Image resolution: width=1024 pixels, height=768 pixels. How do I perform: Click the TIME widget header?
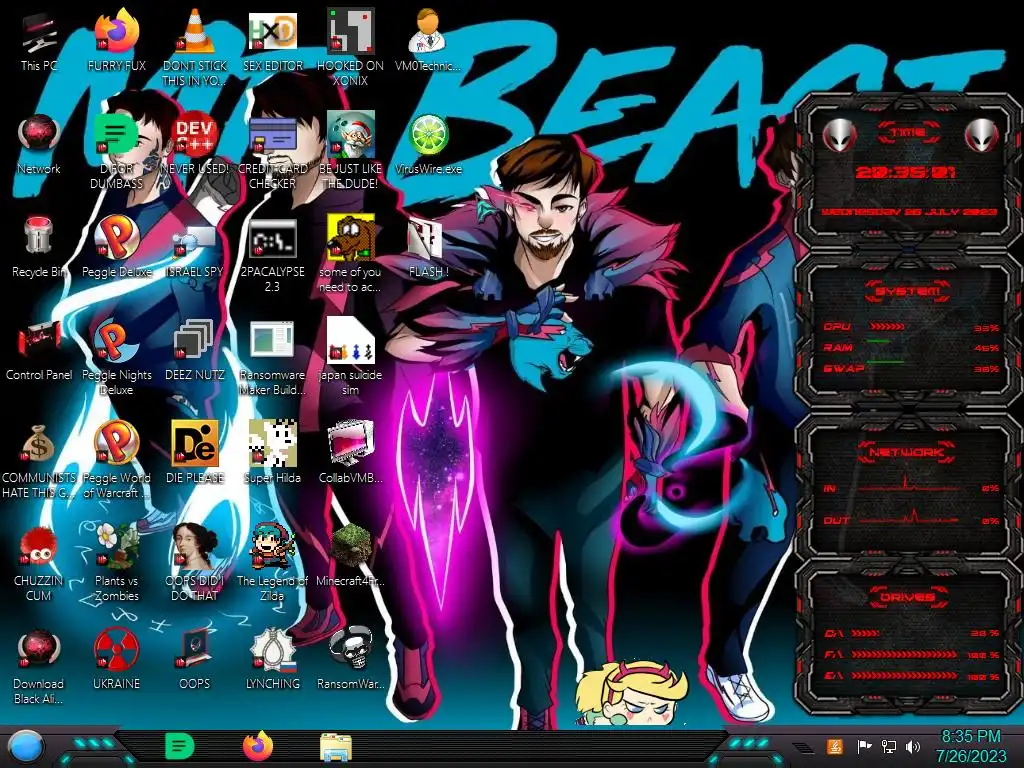(908, 133)
